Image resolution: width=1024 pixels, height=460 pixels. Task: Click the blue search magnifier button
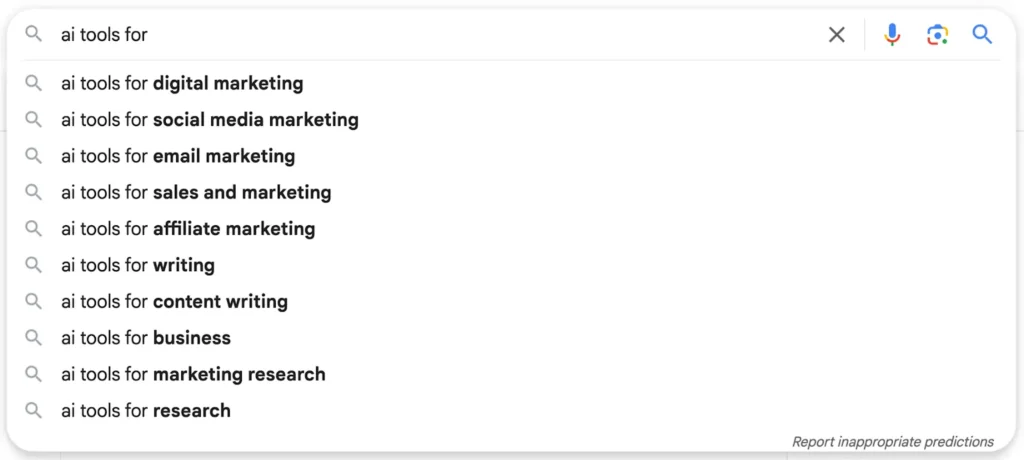(982, 34)
